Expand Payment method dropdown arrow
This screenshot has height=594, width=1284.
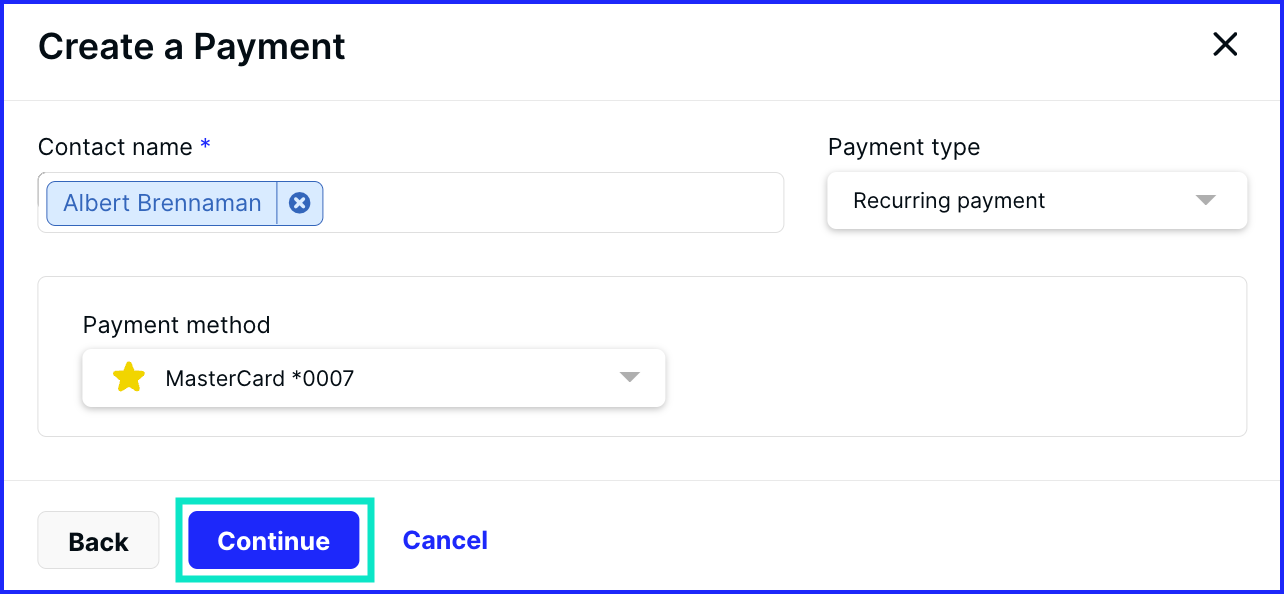click(x=629, y=377)
